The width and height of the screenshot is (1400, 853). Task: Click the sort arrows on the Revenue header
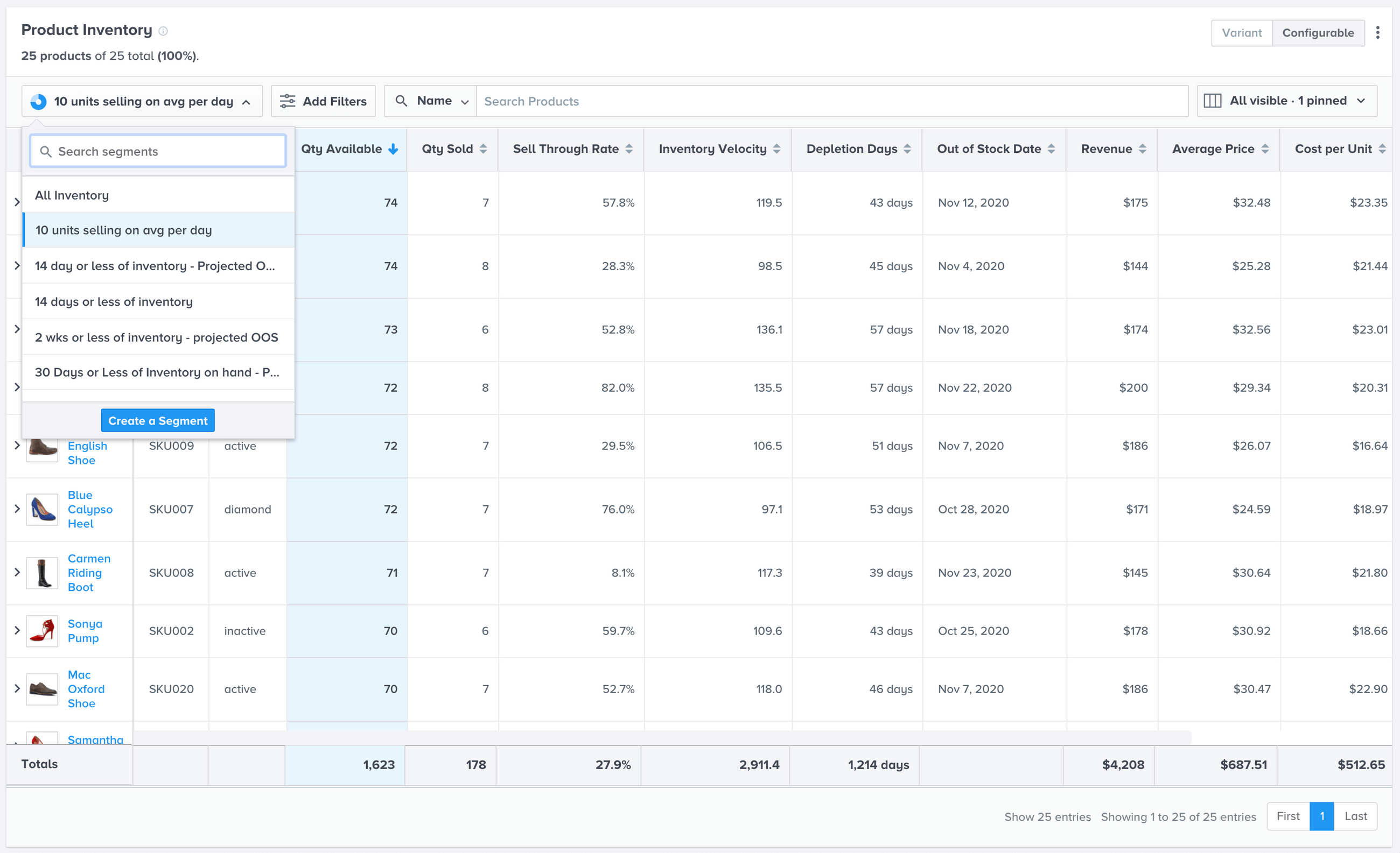click(x=1143, y=149)
